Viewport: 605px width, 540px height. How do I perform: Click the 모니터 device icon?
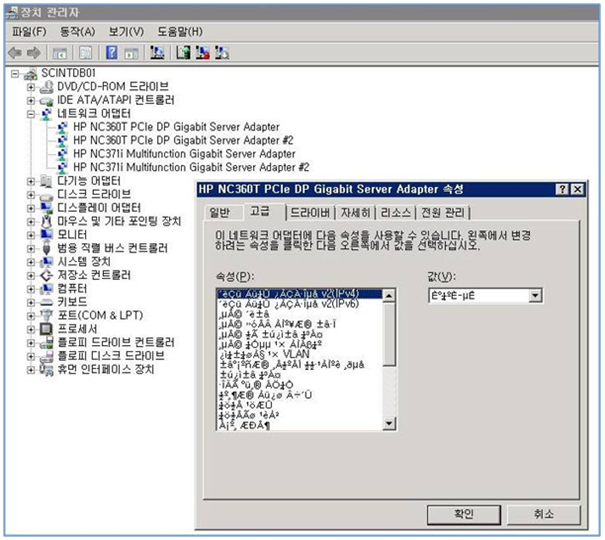point(46,235)
